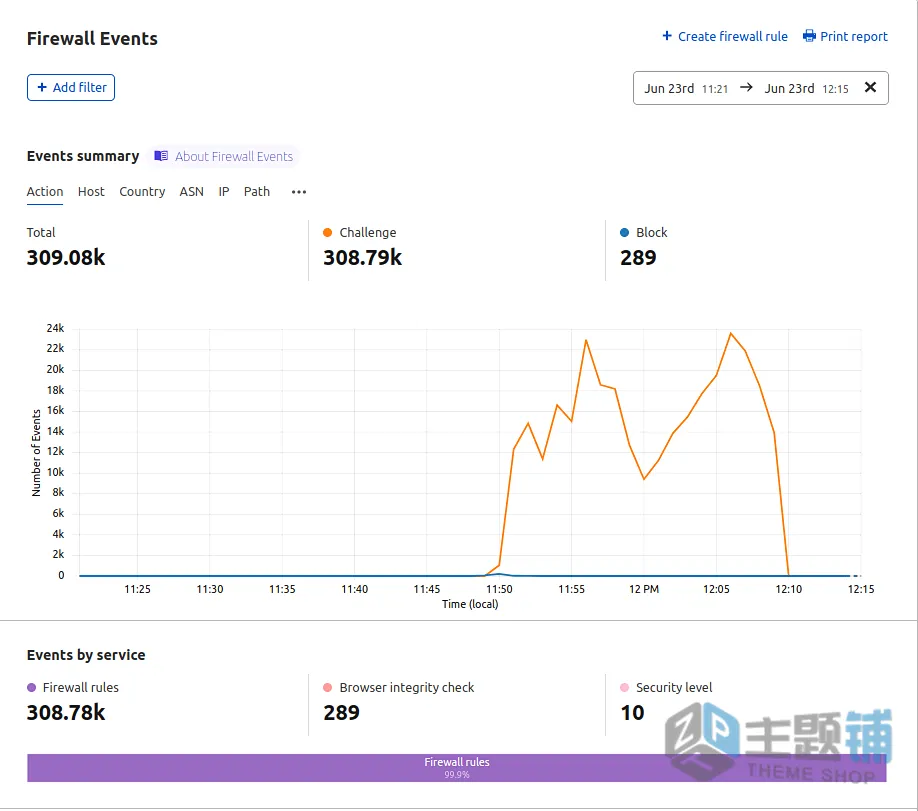
Task: Click the arrow between the date range times
Action: coord(746,87)
